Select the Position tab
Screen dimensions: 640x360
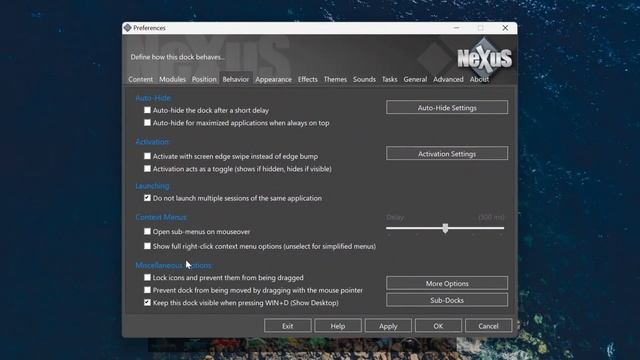coord(204,79)
